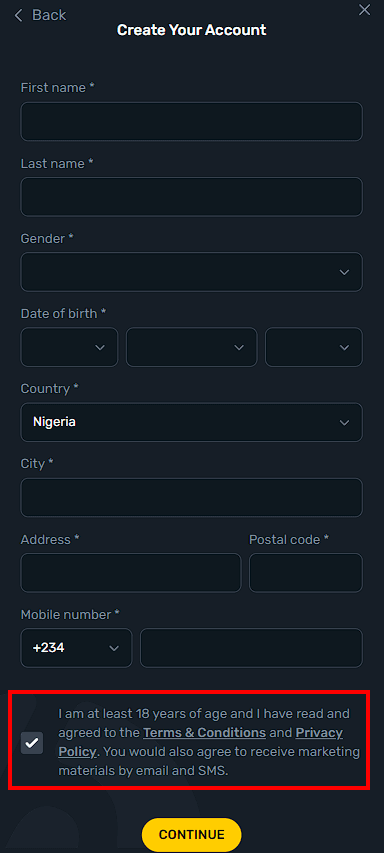Open the last date of birth dropdown
The image size is (384, 853).
point(314,347)
